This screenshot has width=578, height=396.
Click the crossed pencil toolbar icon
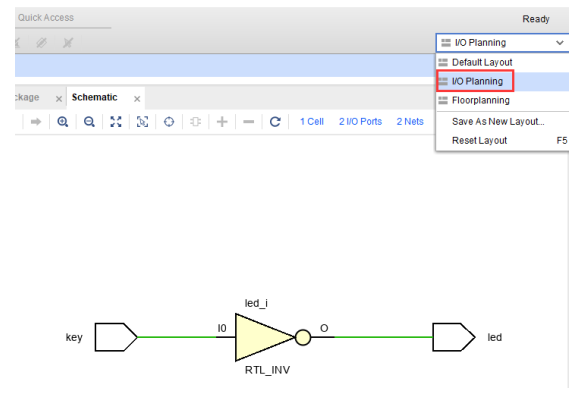tap(41, 43)
